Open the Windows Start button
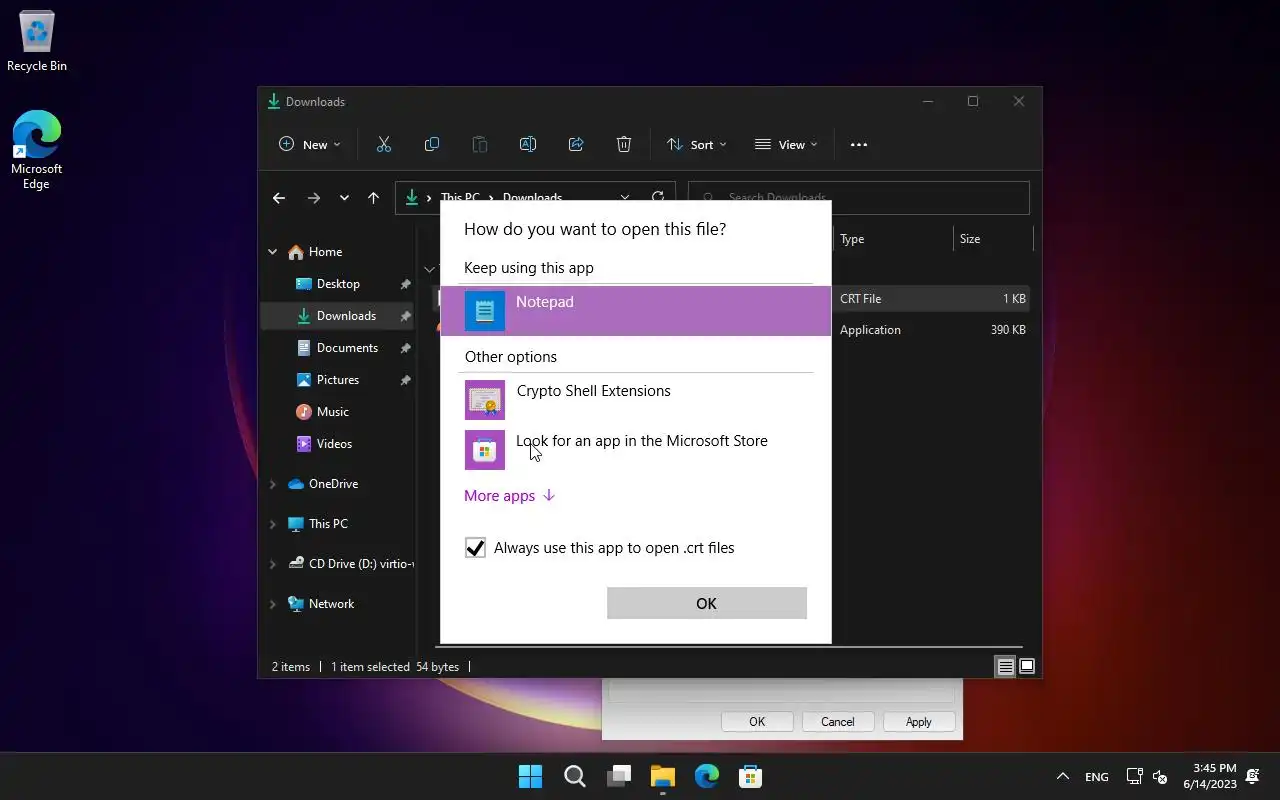 point(530,776)
